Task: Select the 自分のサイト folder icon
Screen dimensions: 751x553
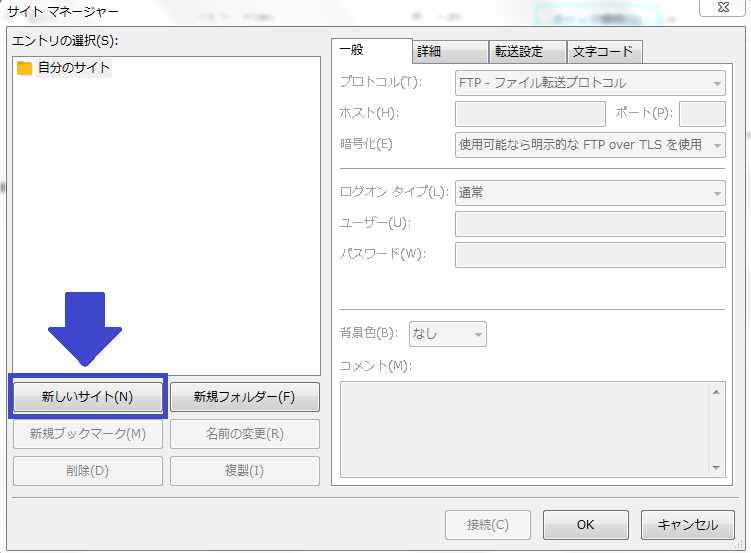Action: [25, 68]
